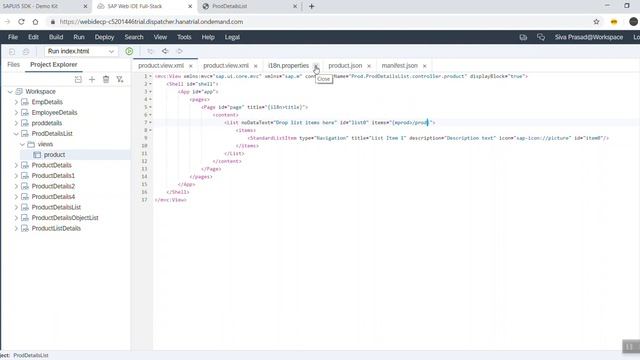The height and width of the screenshot is (360, 640).
Task: Close the product.json editor tab
Action: point(369,66)
